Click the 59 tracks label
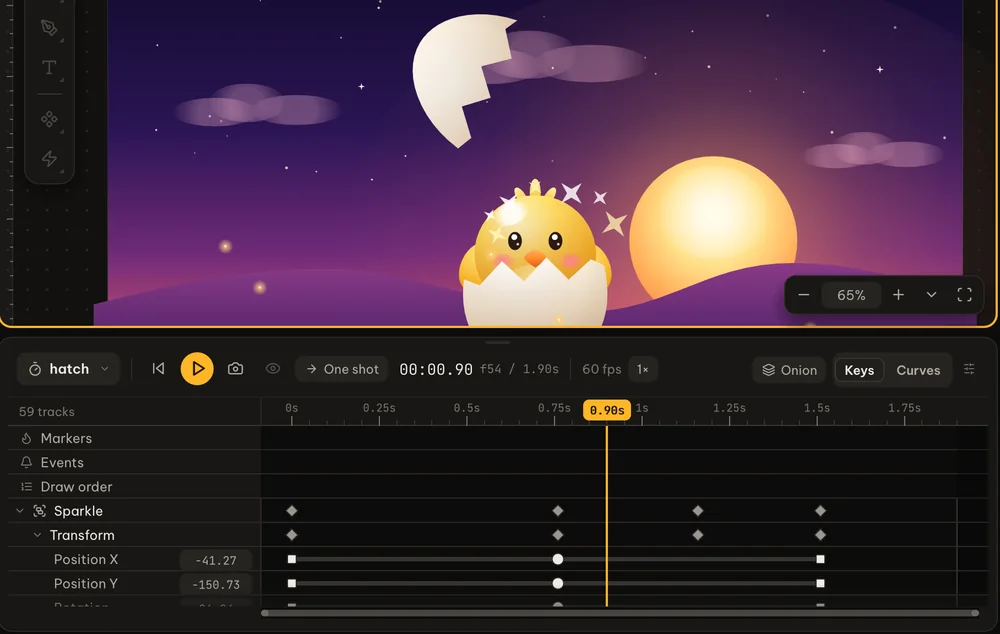Image resolution: width=1000 pixels, height=634 pixels. click(47, 412)
